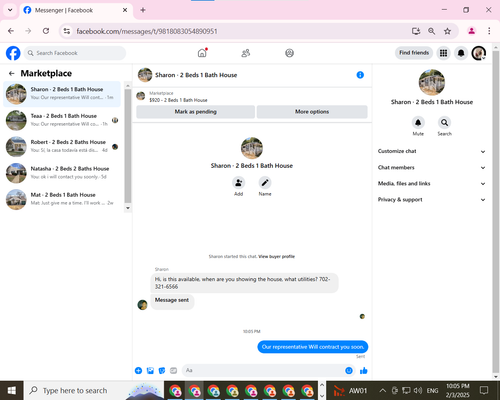Expand Privacy & support section

pos(432,199)
